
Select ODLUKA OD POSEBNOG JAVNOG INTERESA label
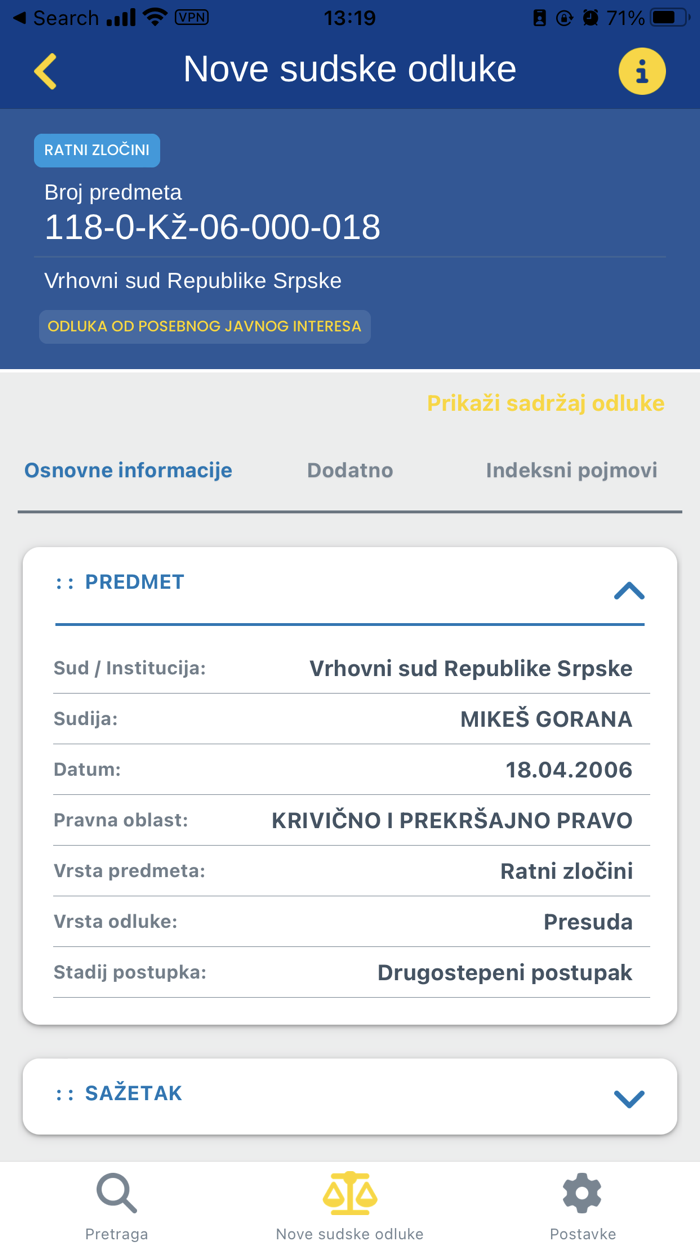(204, 326)
